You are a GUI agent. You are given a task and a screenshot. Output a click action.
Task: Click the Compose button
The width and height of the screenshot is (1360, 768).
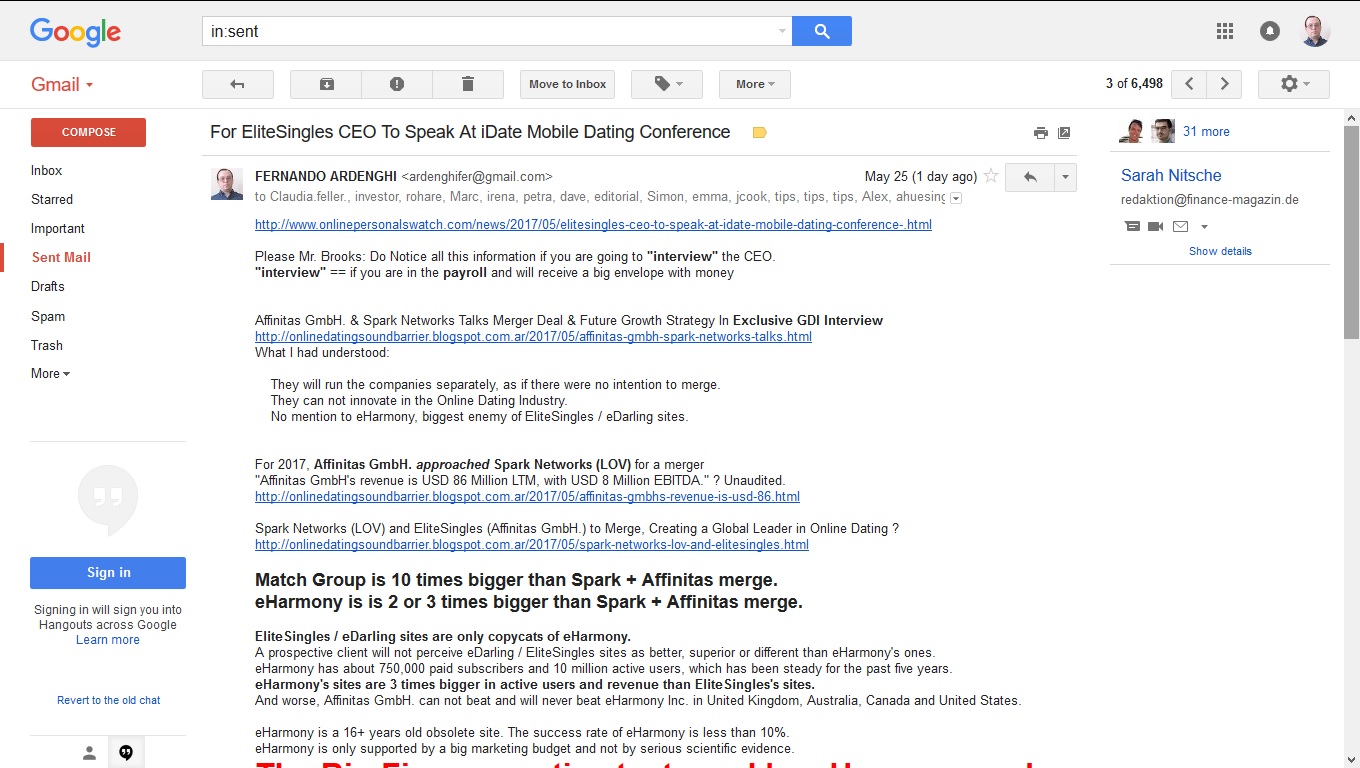pos(88,132)
